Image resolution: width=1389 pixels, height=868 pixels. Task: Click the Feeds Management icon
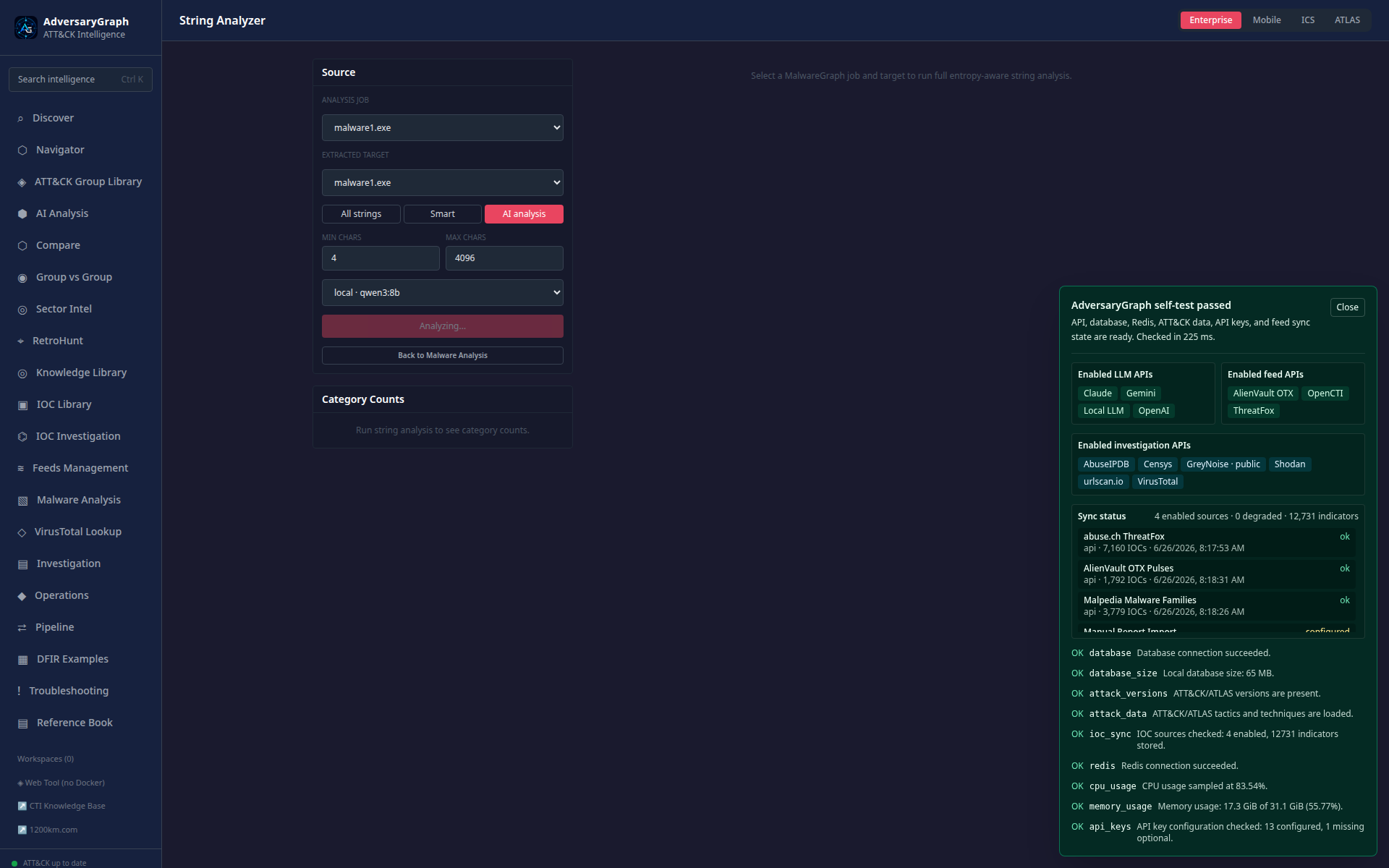(20, 469)
